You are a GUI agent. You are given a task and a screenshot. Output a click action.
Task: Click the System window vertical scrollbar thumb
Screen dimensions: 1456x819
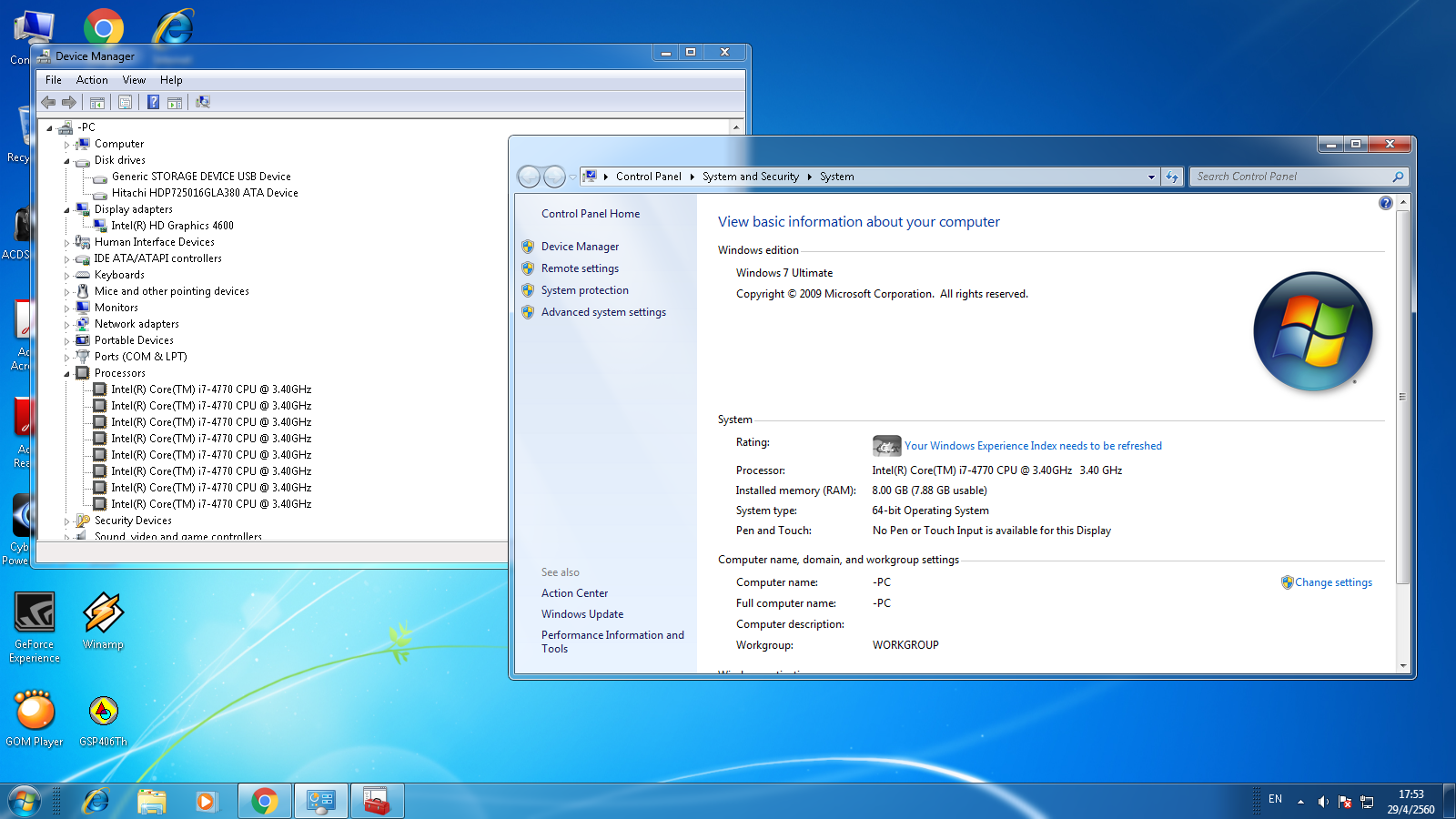pyautogui.click(x=1402, y=397)
